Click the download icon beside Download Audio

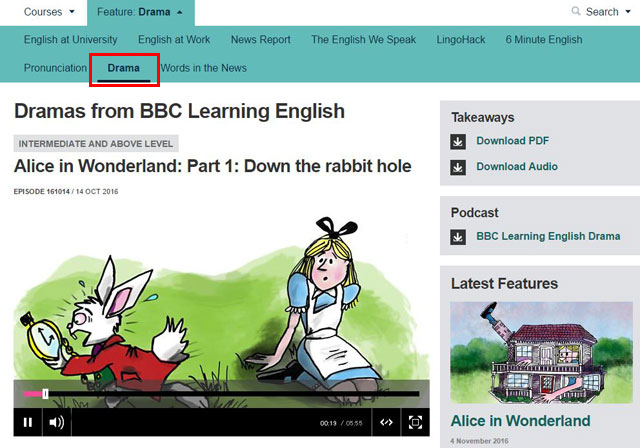point(458,167)
